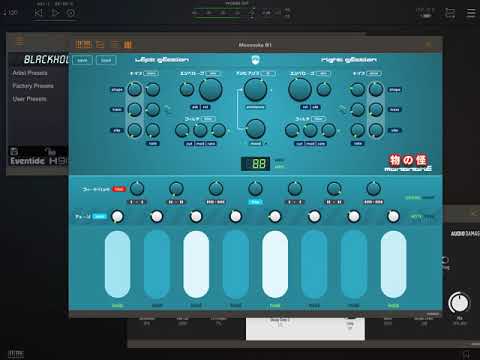The image size is (480, 360).
Task: Open the orange menu icon in the Blackhole window
Action: (x=20, y=42)
